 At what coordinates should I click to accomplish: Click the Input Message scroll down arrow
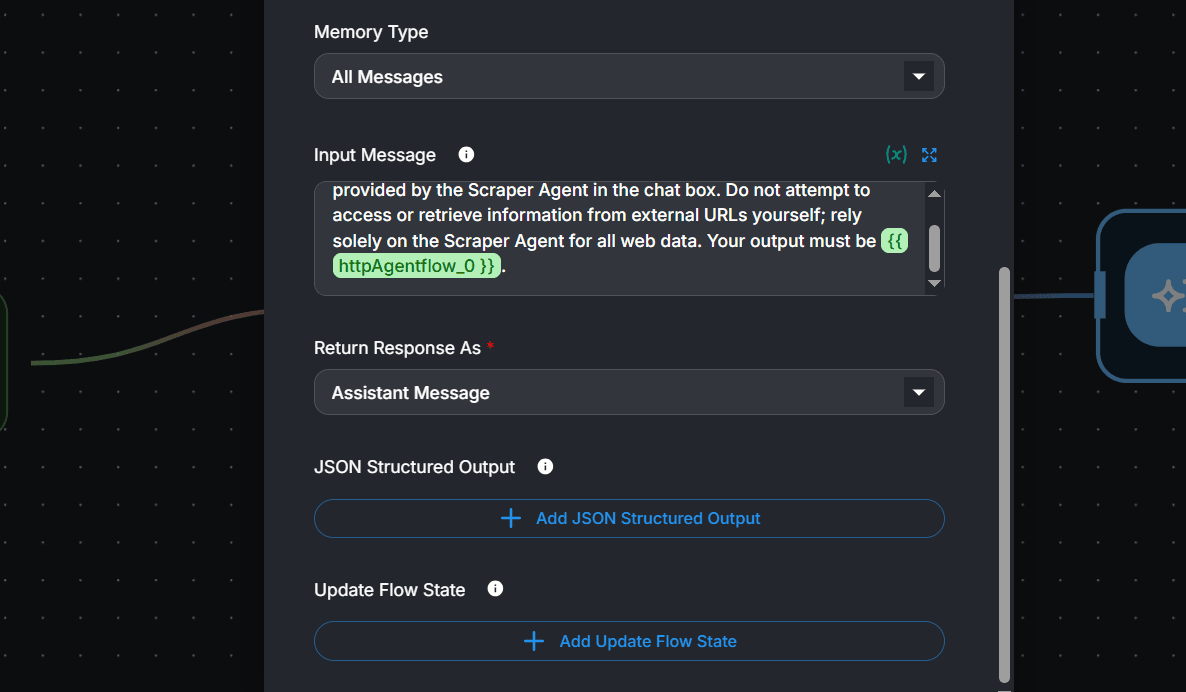[x=934, y=284]
